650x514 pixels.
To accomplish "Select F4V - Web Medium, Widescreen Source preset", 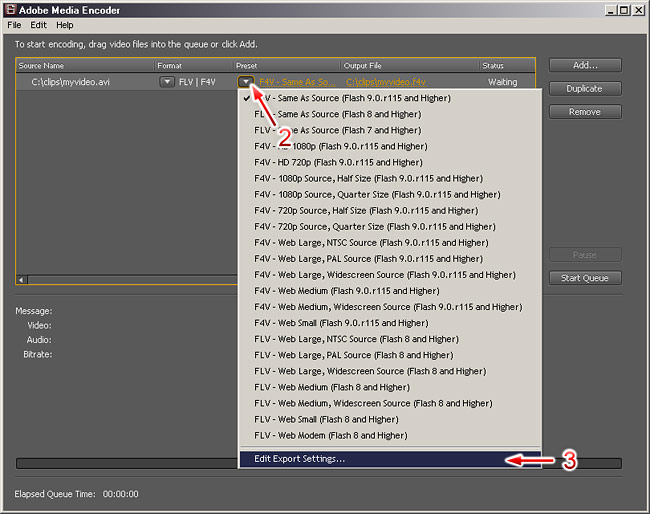I will [x=390, y=307].
